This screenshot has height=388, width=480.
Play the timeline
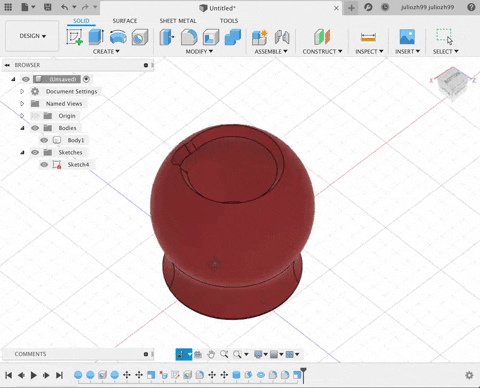coord(34,375)
